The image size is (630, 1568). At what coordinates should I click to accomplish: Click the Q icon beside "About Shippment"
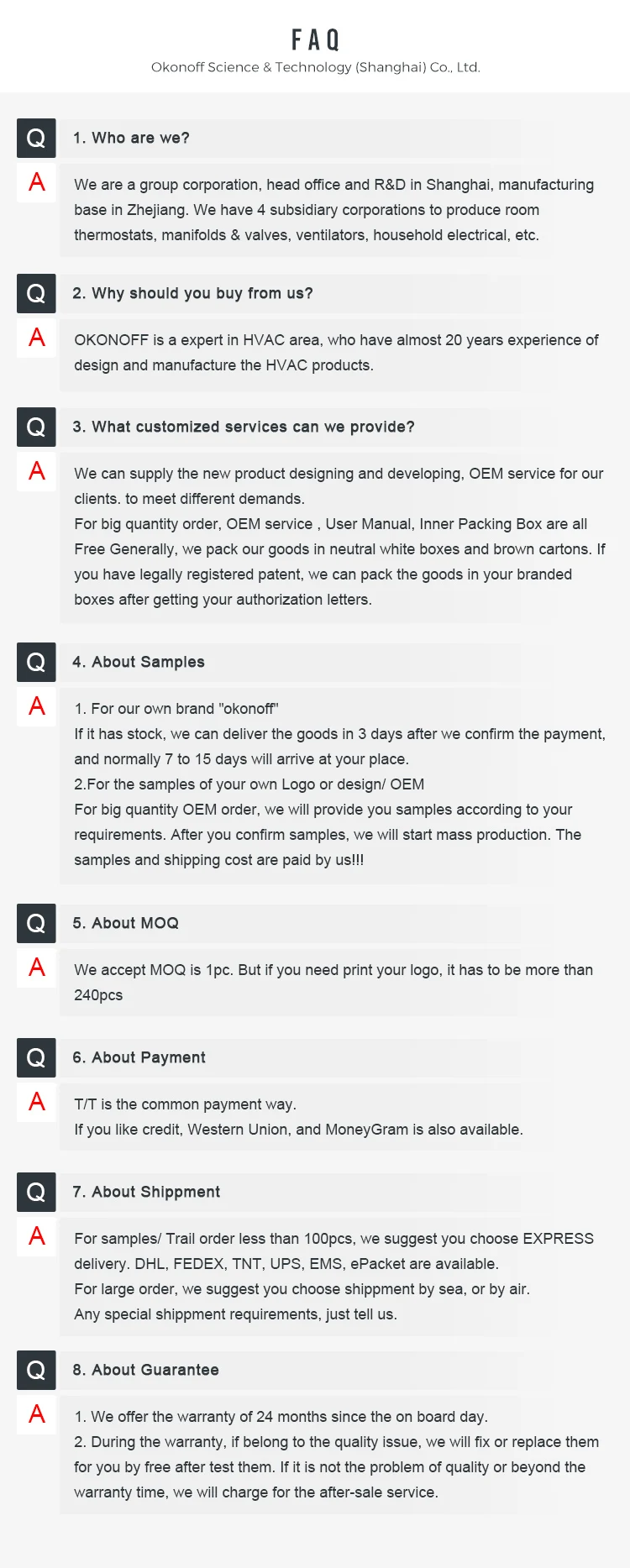tap(36, 1192)
